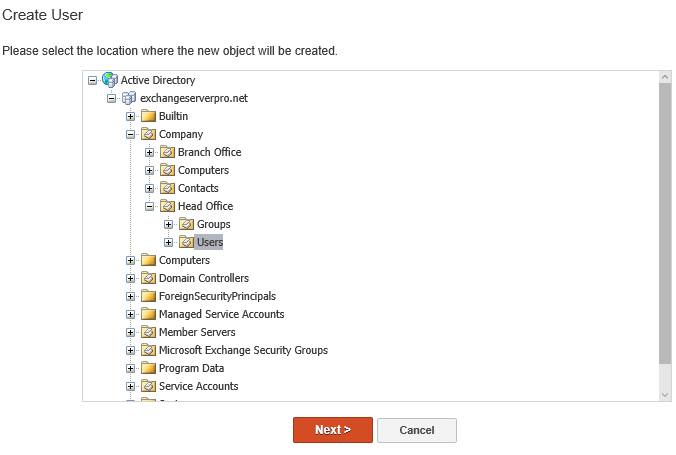
Task: Click the tree scrollbar down arrow
Action: click(665, 395)
